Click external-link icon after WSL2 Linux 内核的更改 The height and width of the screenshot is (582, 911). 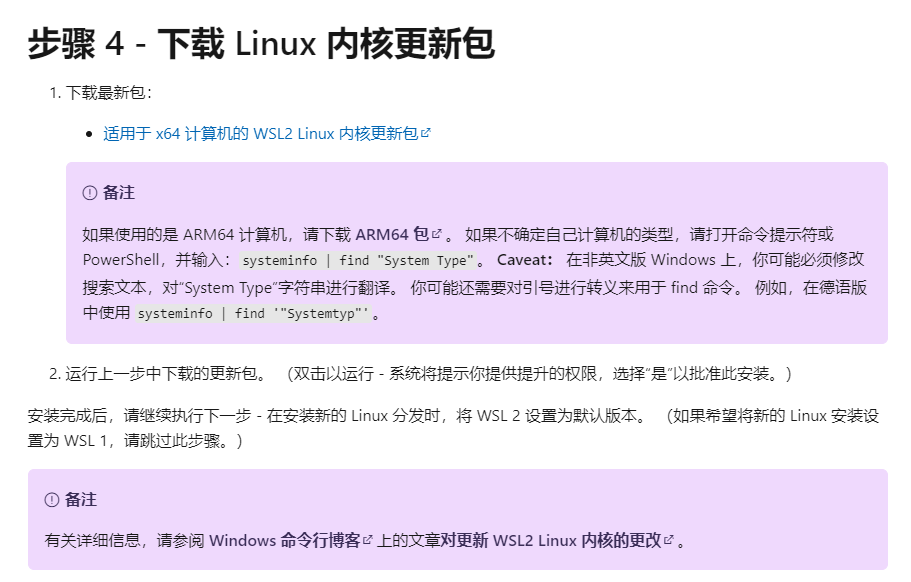tap(669, 540)
